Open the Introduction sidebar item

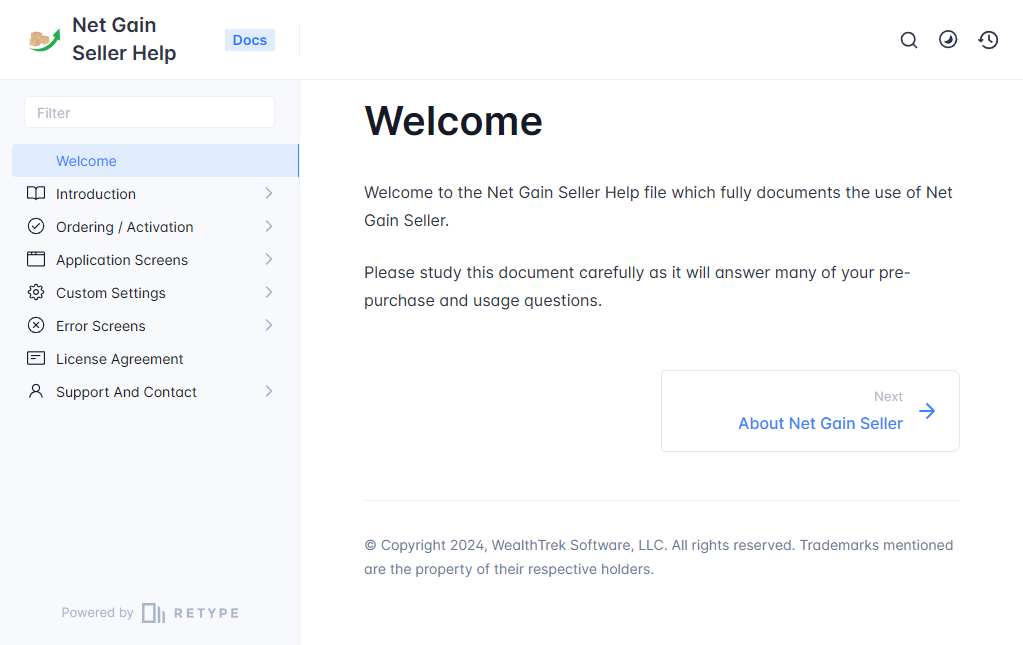[155, 194]
